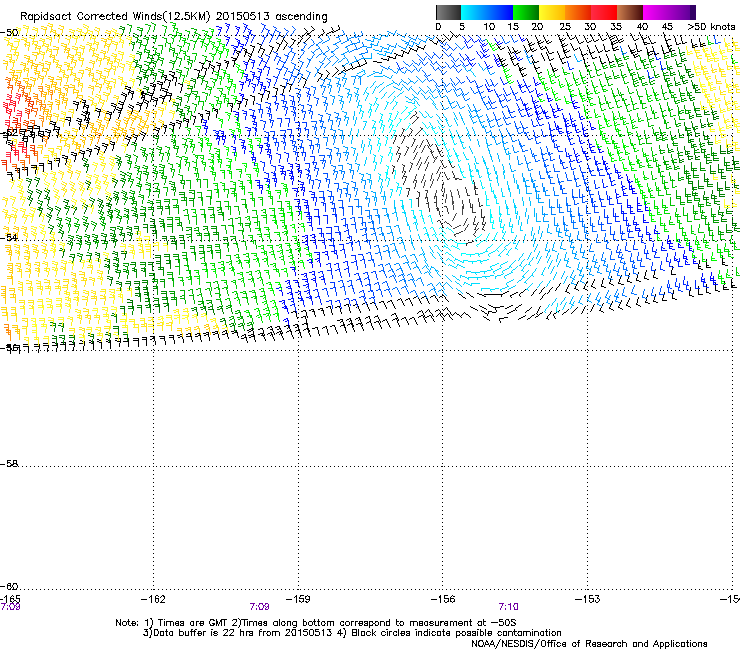Click the -153 longitude axis label
Image resolution: width=740 pixels, height=650 pixels.
coord(588,599)
